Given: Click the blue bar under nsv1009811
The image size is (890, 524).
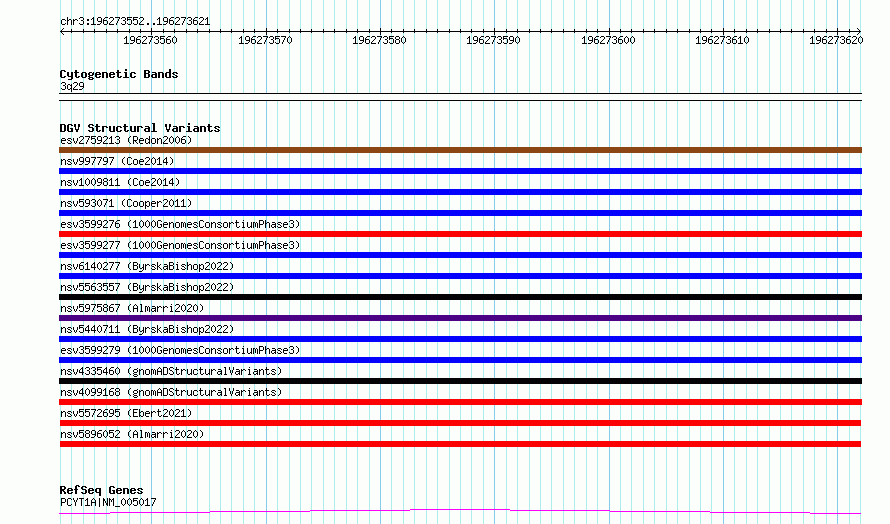Looking at the screenshot, I should pos(460,192).
